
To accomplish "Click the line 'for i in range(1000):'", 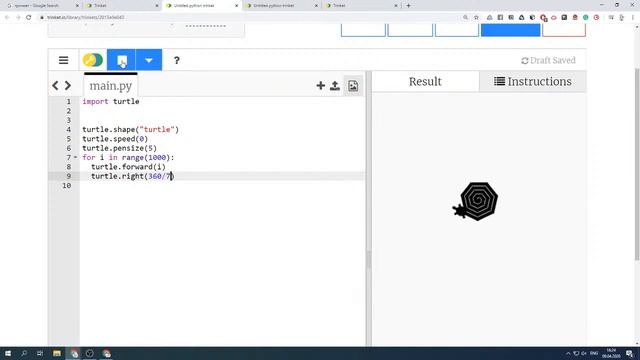I will click(x=128, y=158).
